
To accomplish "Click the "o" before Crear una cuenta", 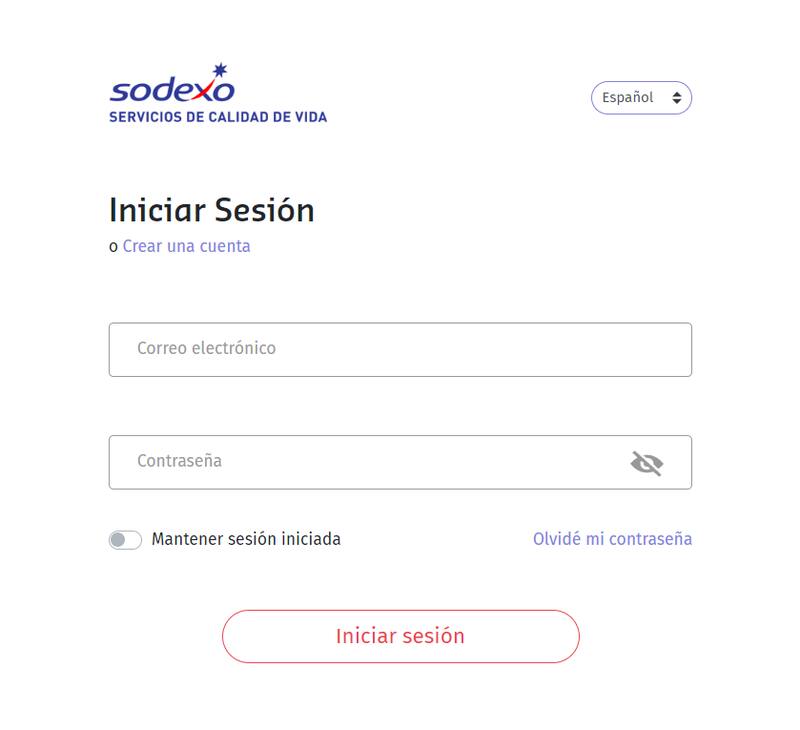I will (x=113, y=247).
